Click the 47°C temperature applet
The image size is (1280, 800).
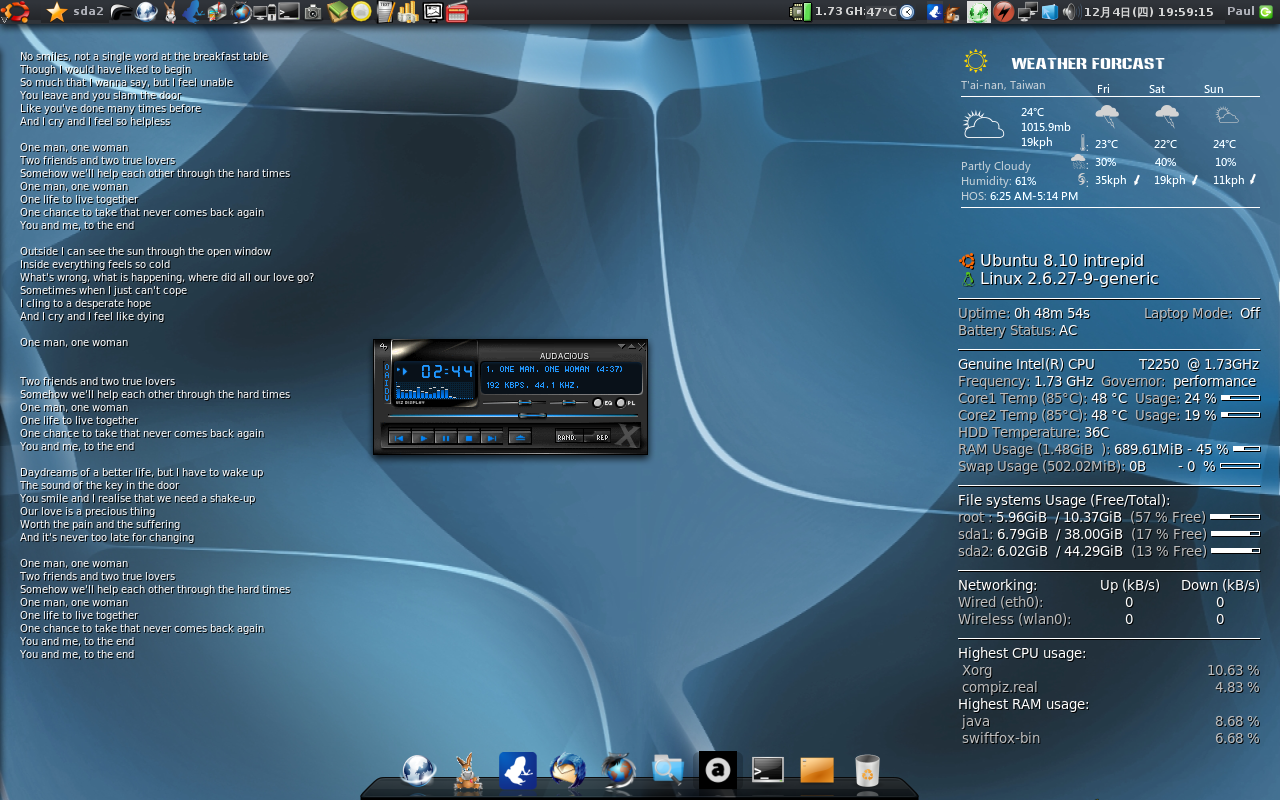[x=881, y=12]
